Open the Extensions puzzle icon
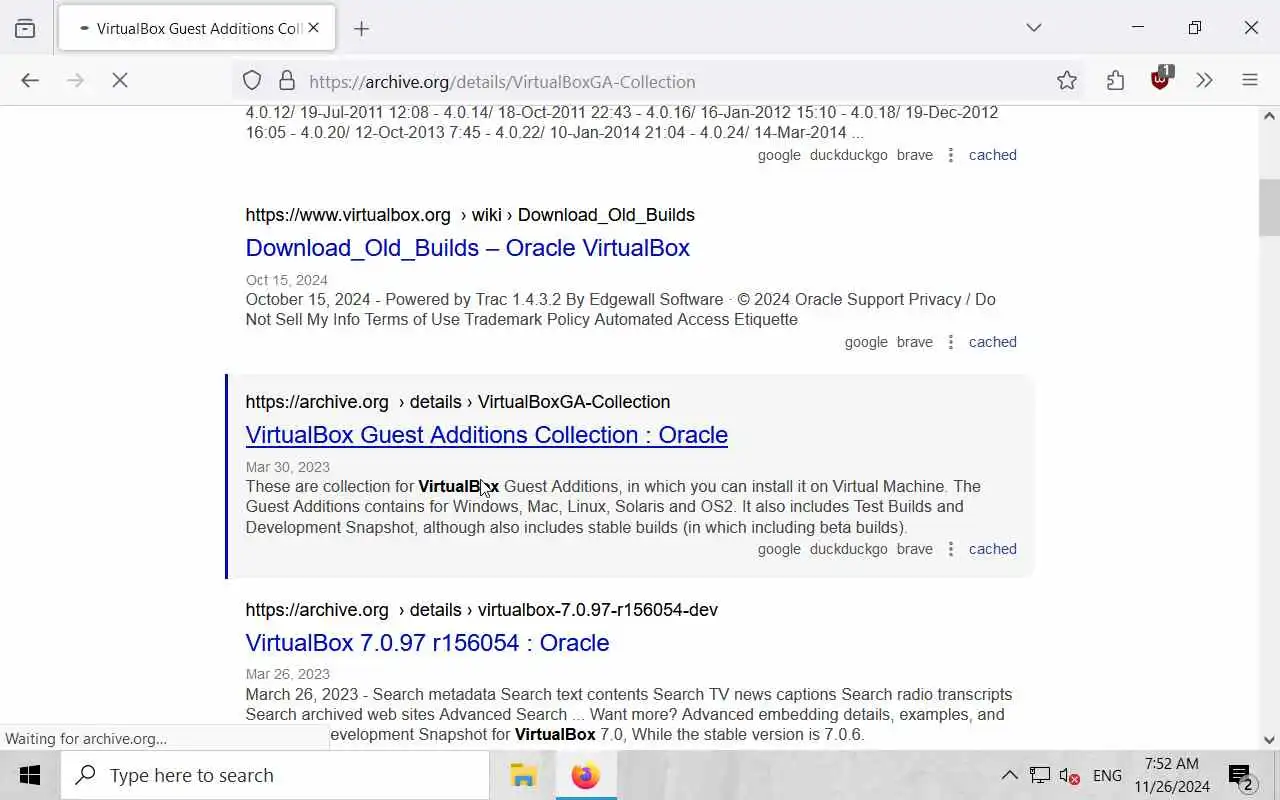The image size is (1280, 800). point(1115,81)
